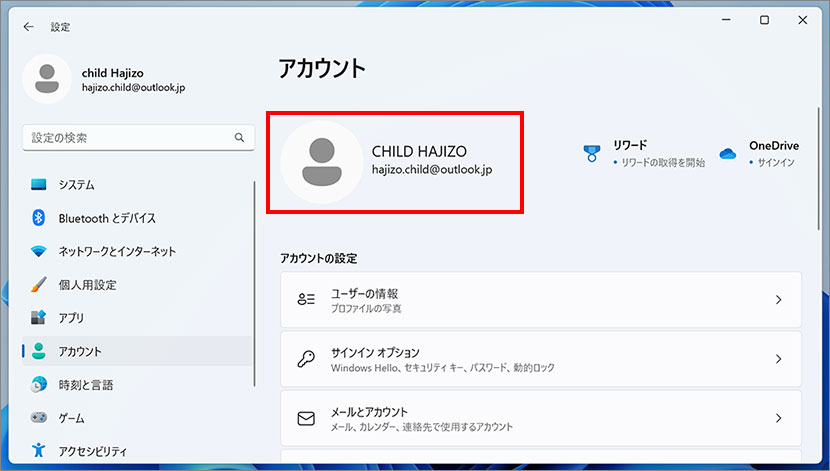The image size is (830, 471).
Task: Click the main page vertical scrollbar
Action: tap(818, 168)
